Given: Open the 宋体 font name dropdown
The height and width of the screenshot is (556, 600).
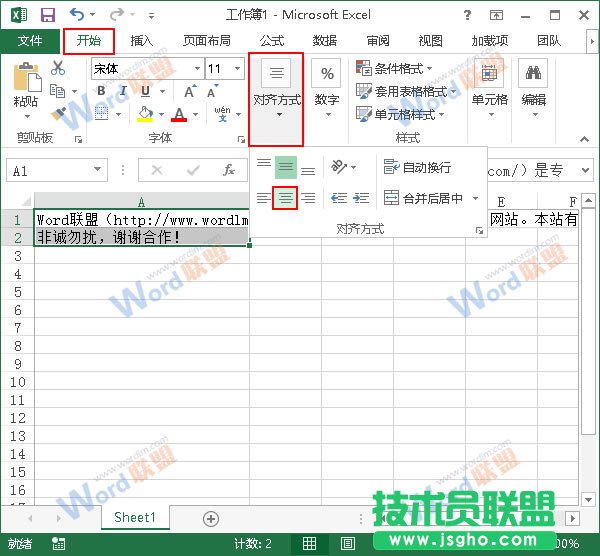Looking at the screenshot, I should point(197,68).
